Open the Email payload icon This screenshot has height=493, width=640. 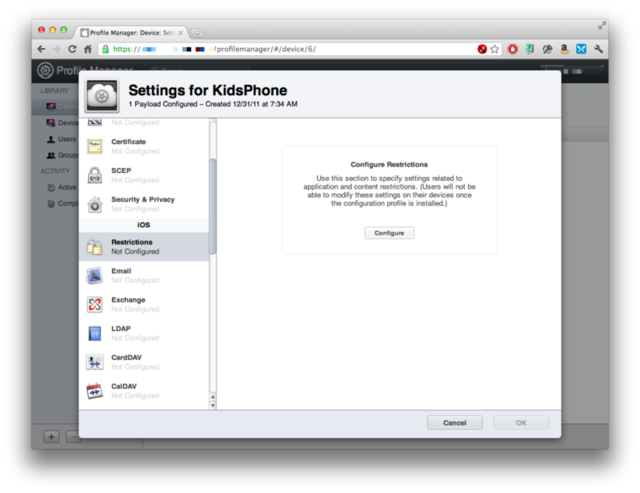tap(95, 275)
